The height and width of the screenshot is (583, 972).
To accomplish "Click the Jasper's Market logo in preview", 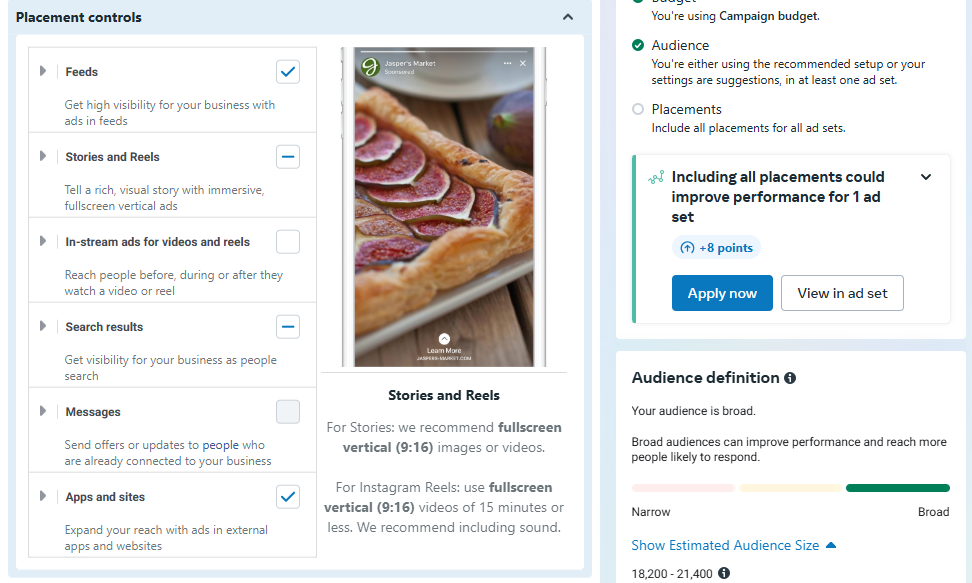I will (370, 66).
